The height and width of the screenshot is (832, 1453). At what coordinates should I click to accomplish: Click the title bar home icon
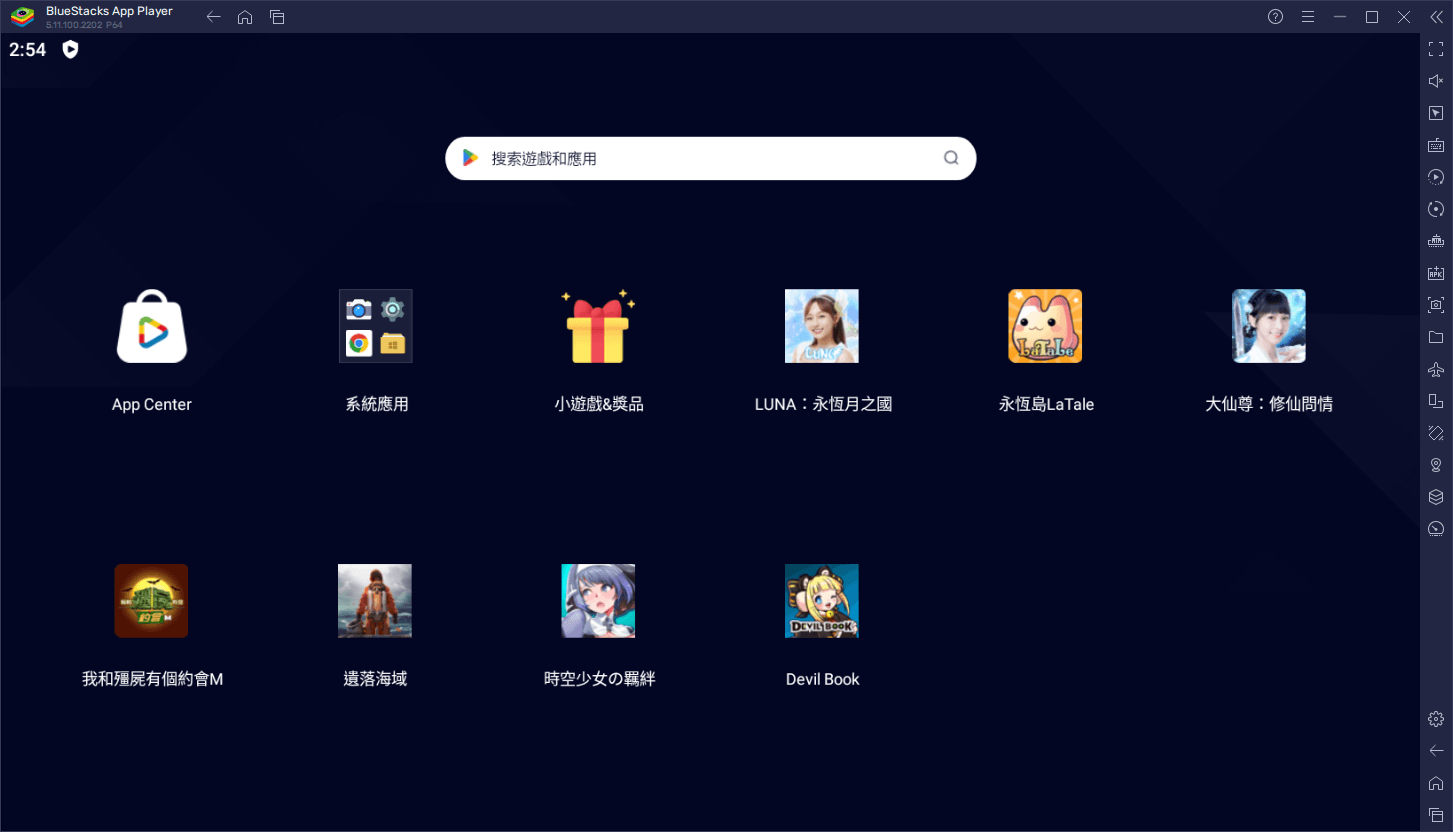pos(245,17)
